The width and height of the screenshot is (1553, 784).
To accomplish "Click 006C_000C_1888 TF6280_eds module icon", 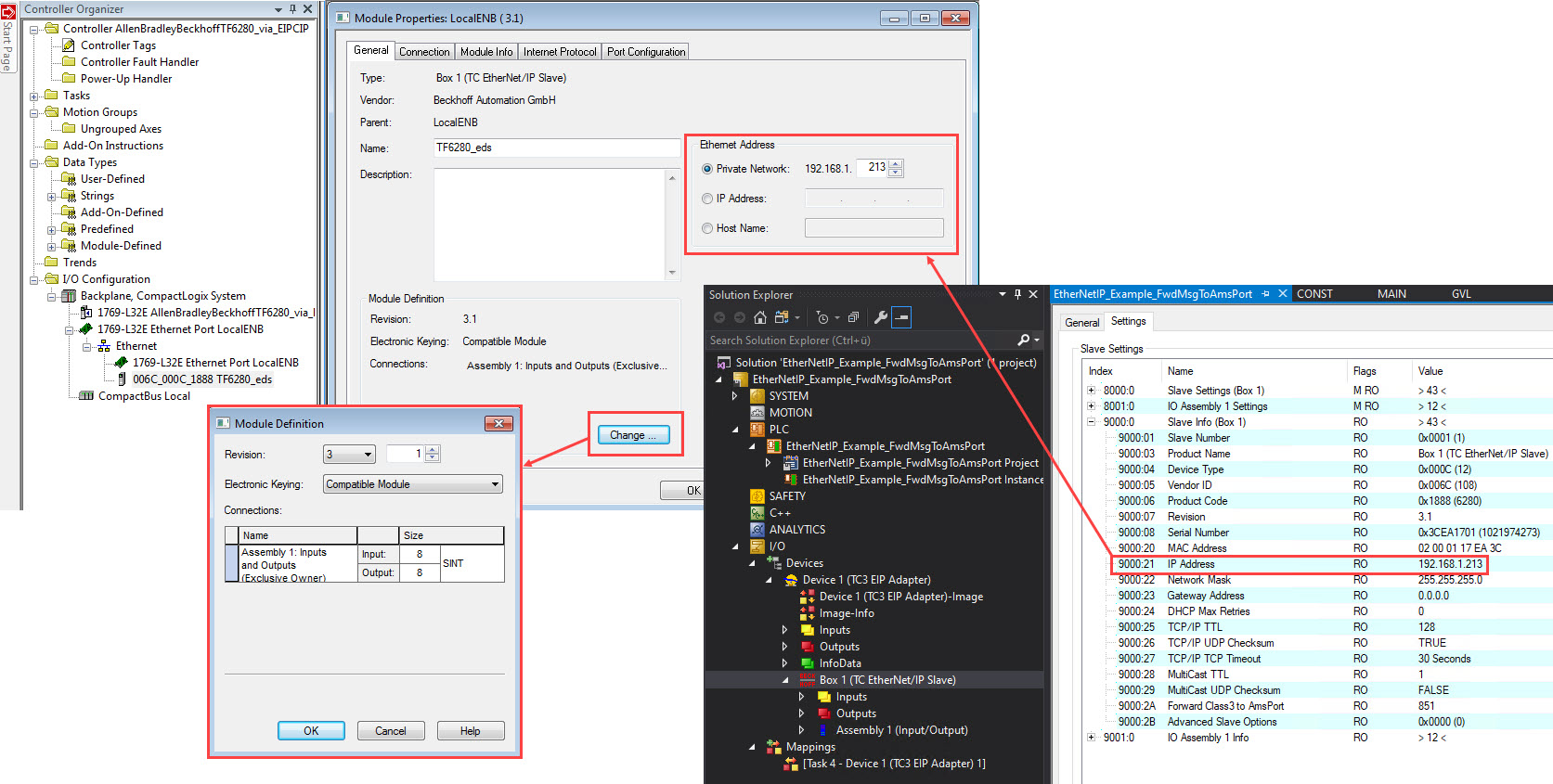I will 122,379.
